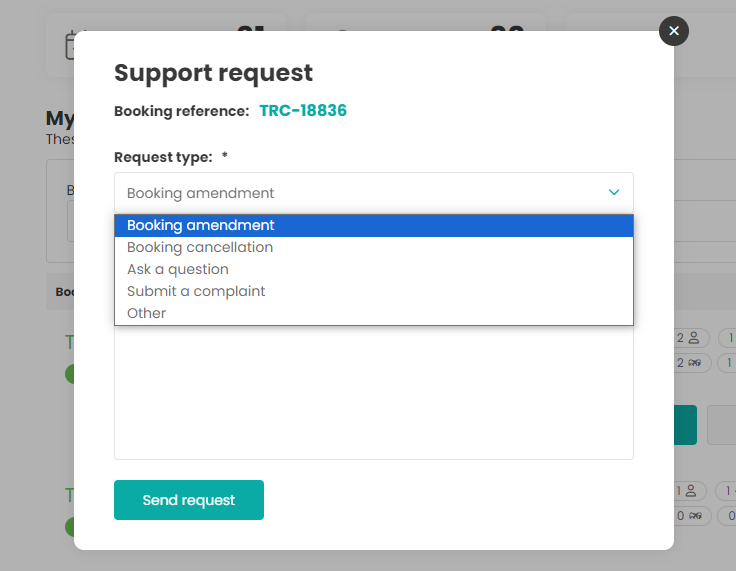Click the 0 vehicles car badge below
Screen dimensions: 736x571
pos(690,516)
